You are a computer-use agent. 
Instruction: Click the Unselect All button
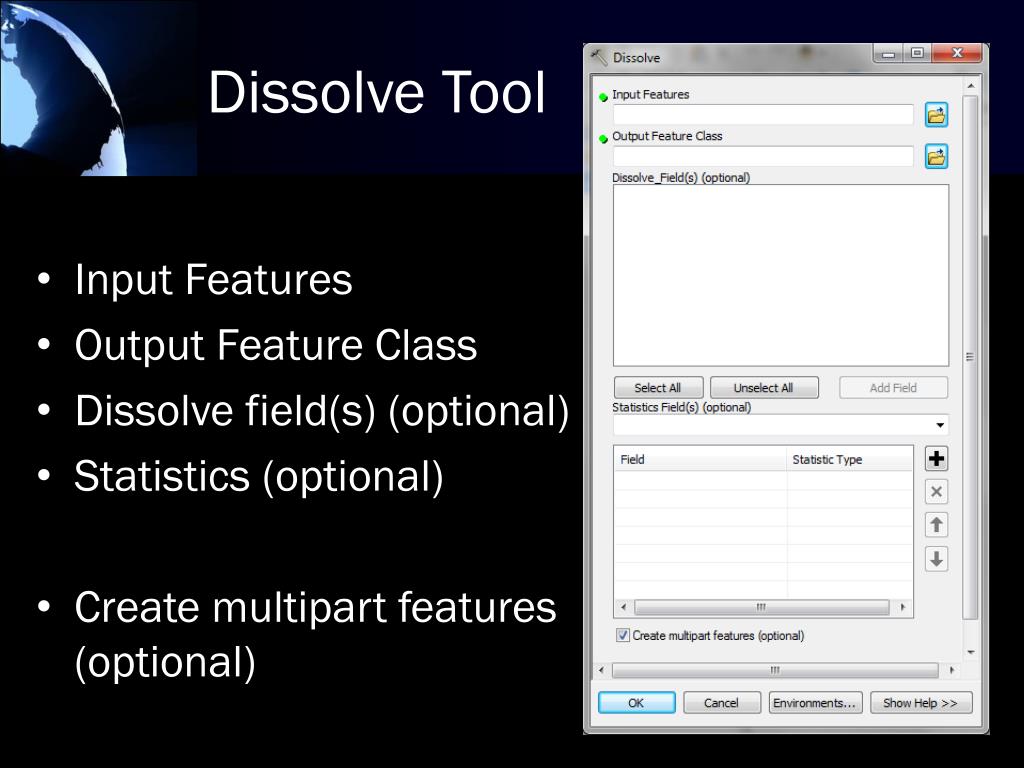(x=763, y=387)
